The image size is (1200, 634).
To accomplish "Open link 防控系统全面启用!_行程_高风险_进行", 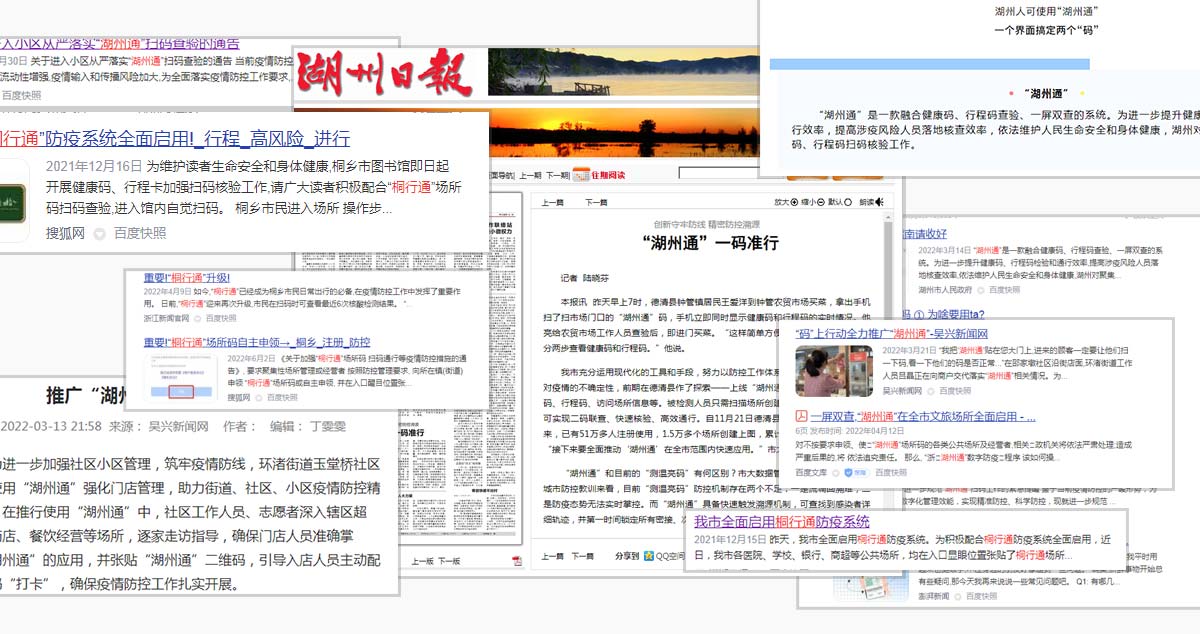I will (x=175, y=137).
